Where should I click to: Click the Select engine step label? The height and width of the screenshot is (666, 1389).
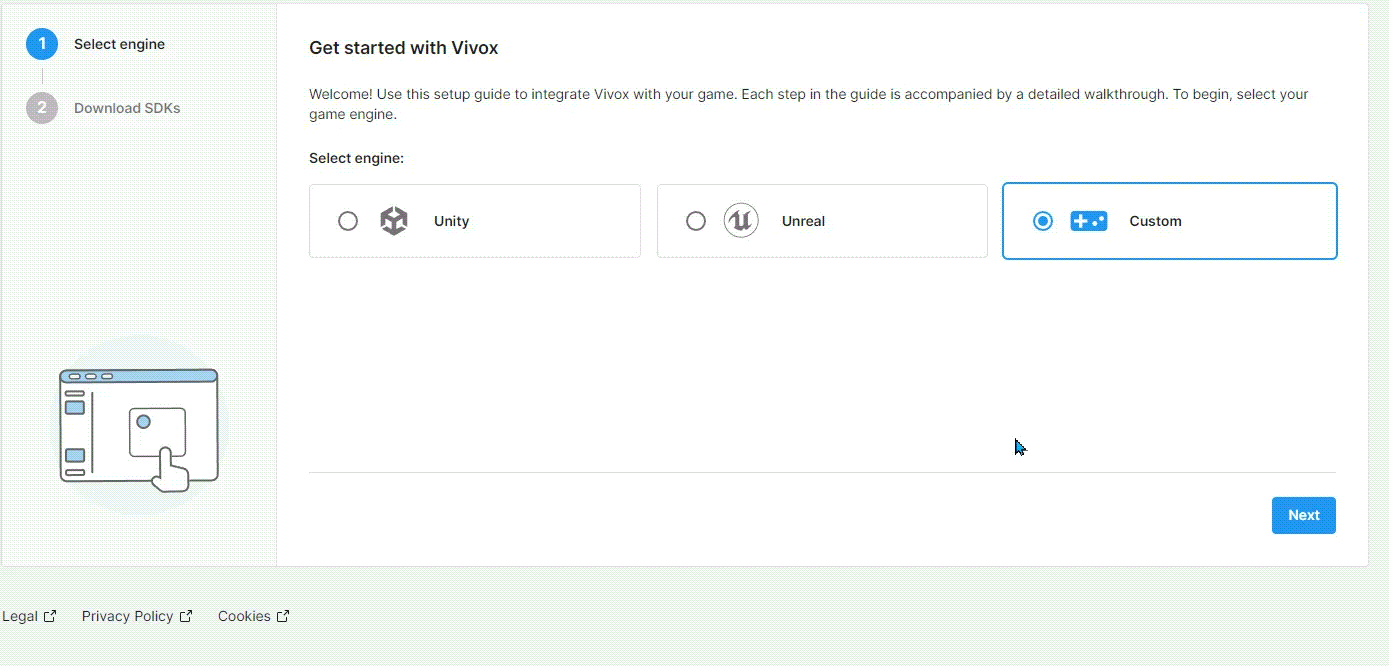pyautogui.click(x=118, y=43)
